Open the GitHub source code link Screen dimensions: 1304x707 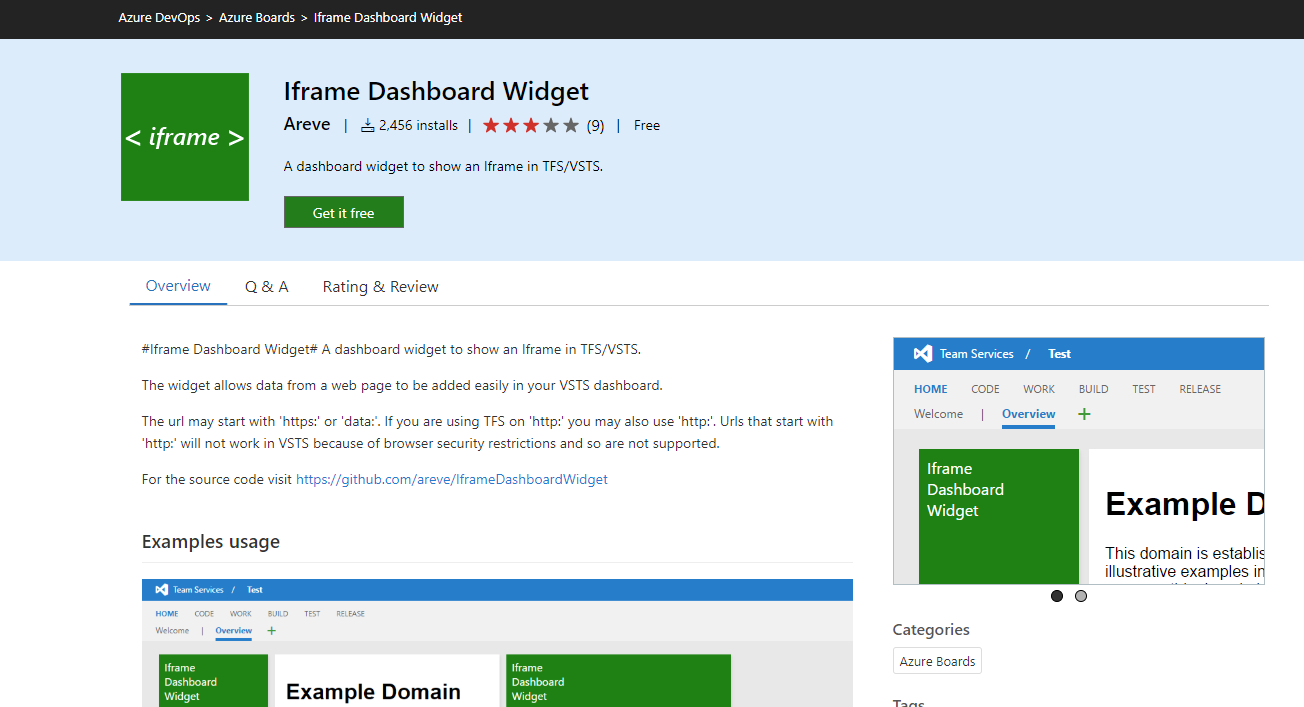(452, 479)
